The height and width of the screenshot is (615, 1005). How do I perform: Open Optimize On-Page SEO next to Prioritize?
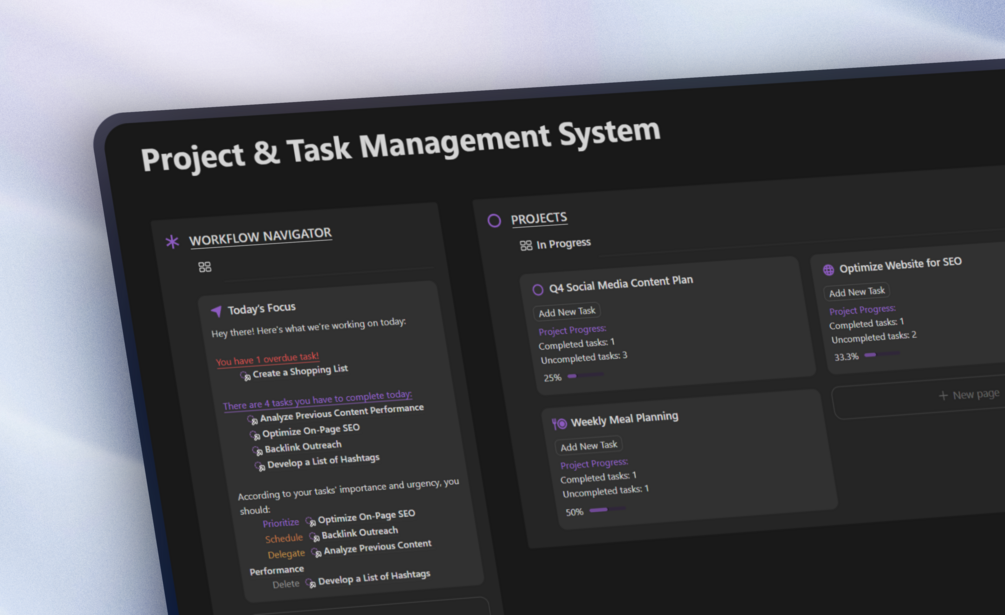tap(367, 516)
